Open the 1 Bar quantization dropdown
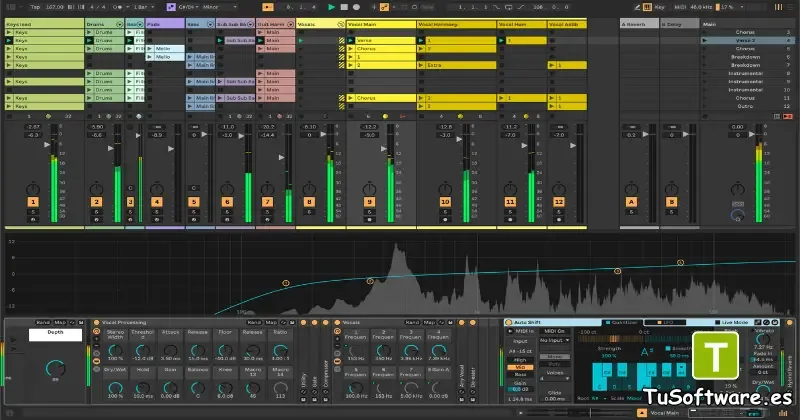The width and height of the screenshot is (800, 420). (143, 7)
